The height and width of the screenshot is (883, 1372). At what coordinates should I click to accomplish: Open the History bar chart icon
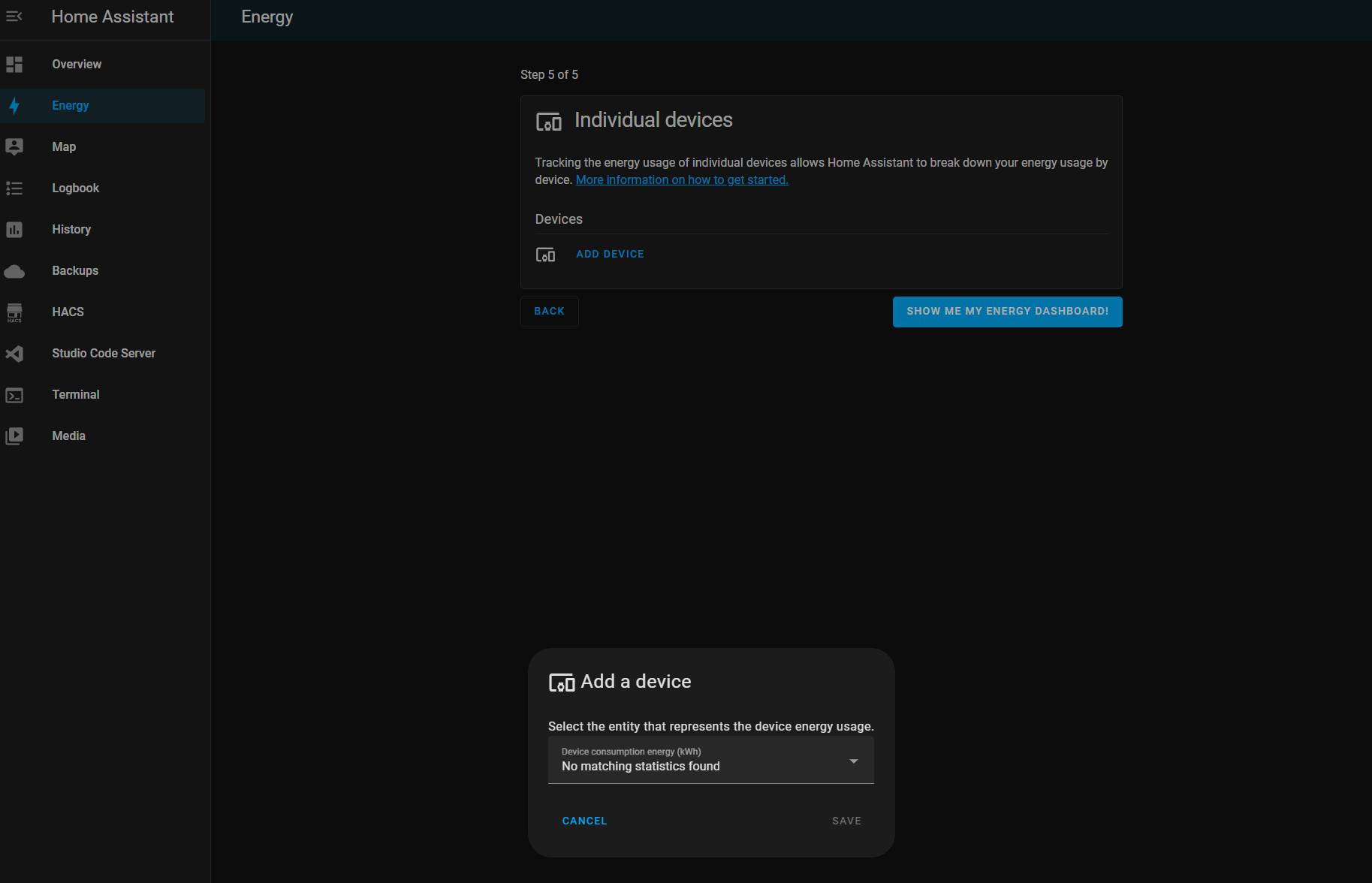(x=14, y=230)
